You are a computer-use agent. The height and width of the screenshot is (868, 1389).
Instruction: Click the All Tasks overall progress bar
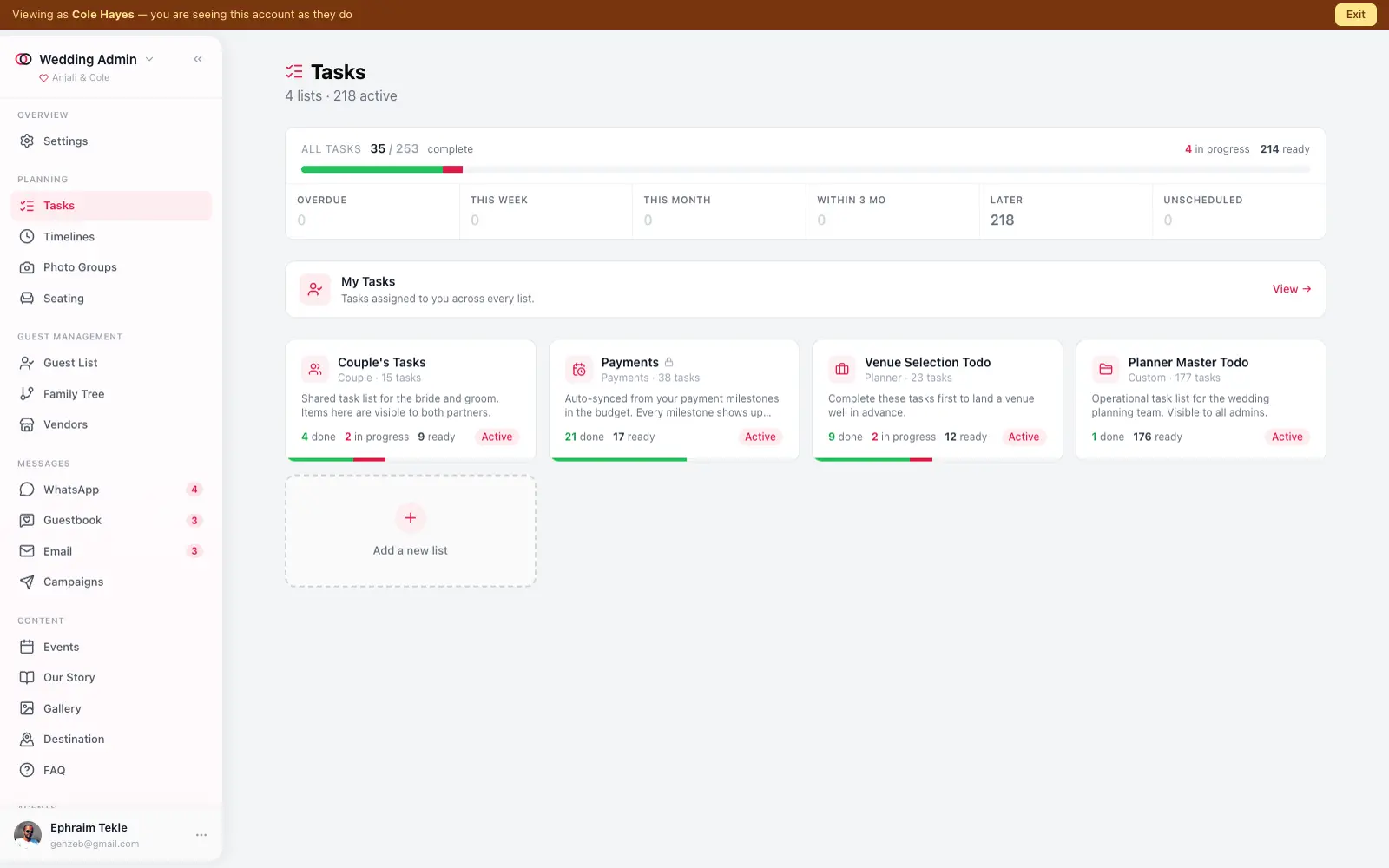pos(806,169)
